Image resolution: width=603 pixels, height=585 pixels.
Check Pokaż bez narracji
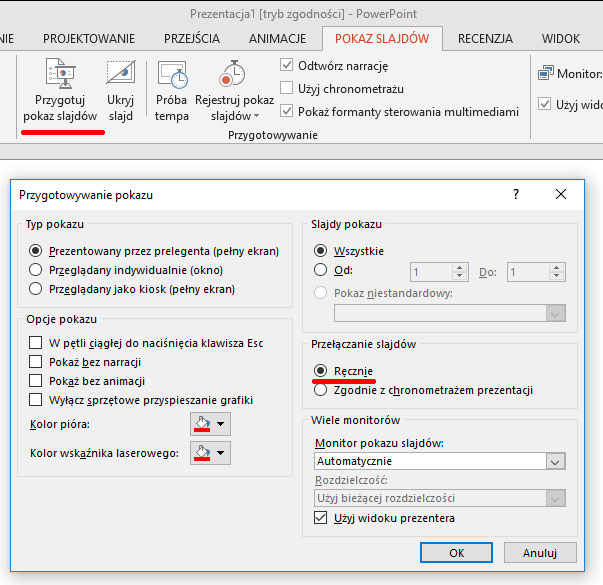35,362
